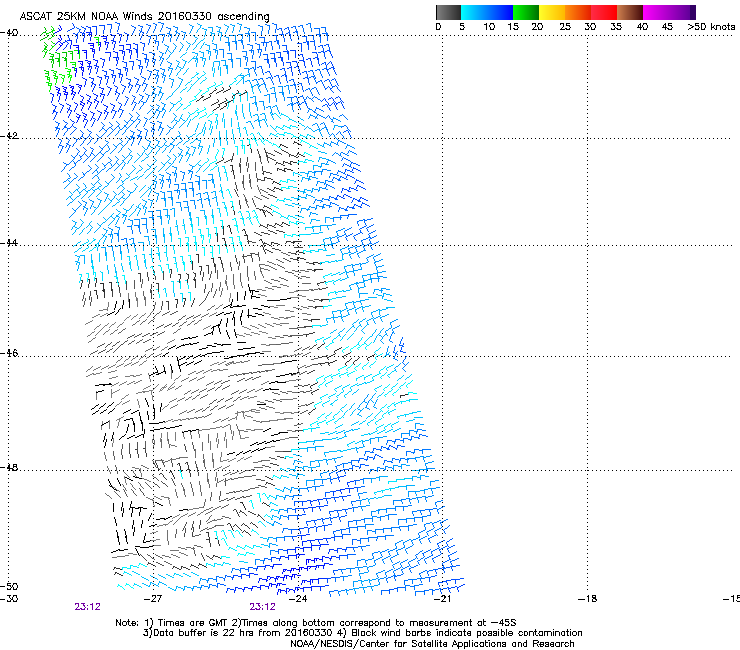Screen dimensions: 740x650
Task: Click the -40 latitude axis label
Action: pos(9,33)
